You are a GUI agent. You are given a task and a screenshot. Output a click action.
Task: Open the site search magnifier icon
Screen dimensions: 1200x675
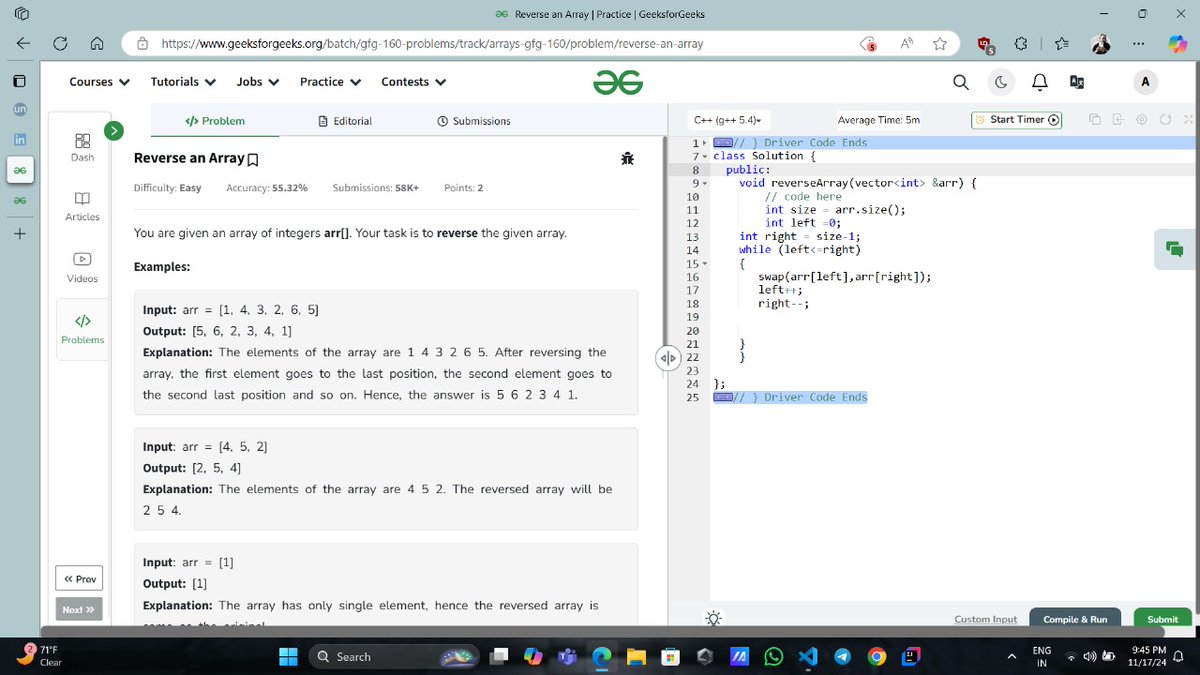pyautogui.click(x=960, y=82)
